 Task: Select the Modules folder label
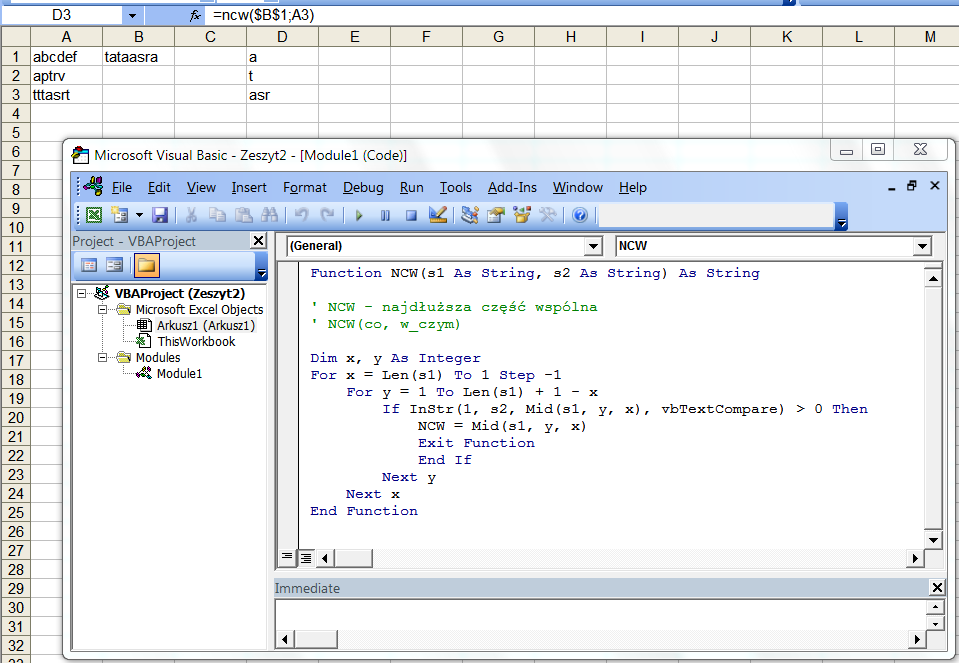(x=158, y=357)
